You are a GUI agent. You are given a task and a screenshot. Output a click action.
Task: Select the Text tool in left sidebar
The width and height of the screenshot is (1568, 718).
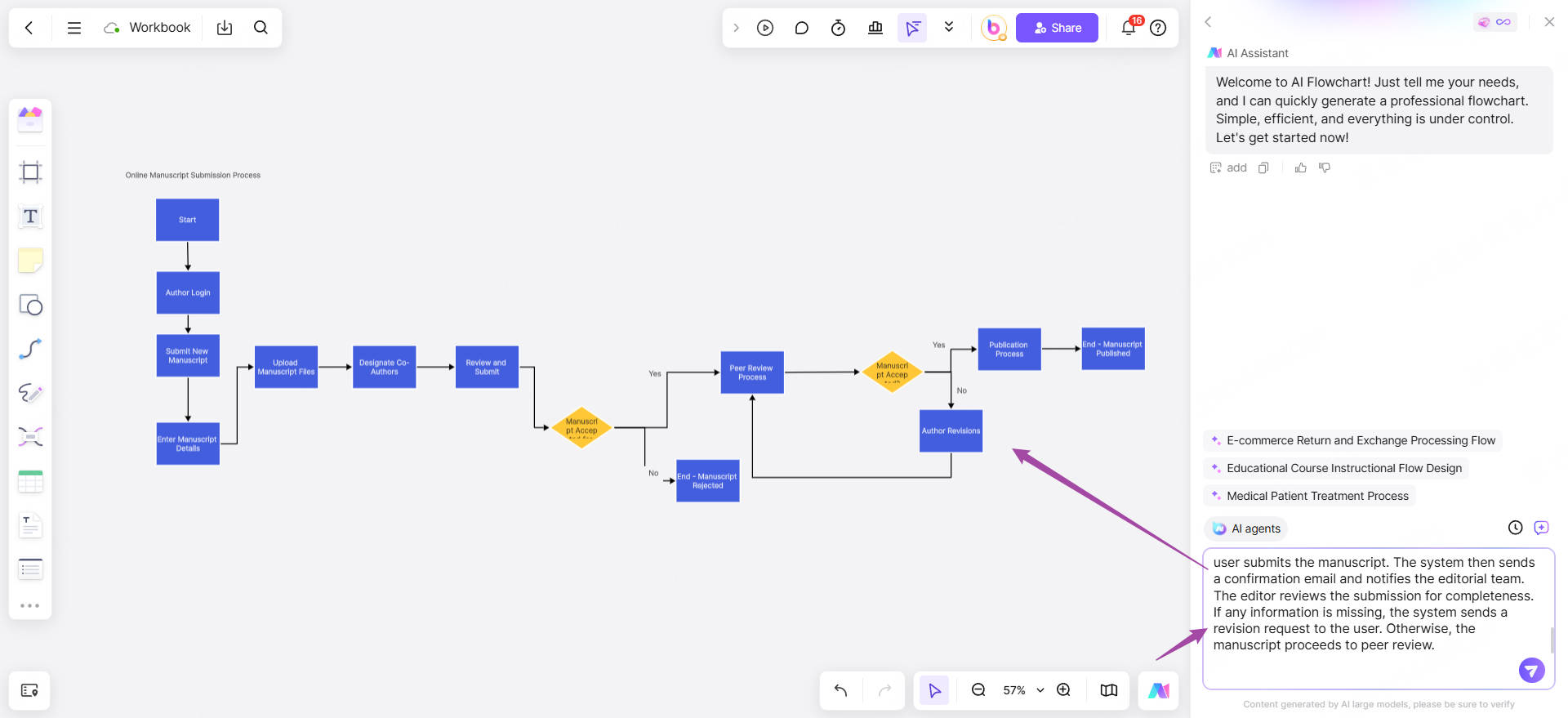(x=30, y=216)
